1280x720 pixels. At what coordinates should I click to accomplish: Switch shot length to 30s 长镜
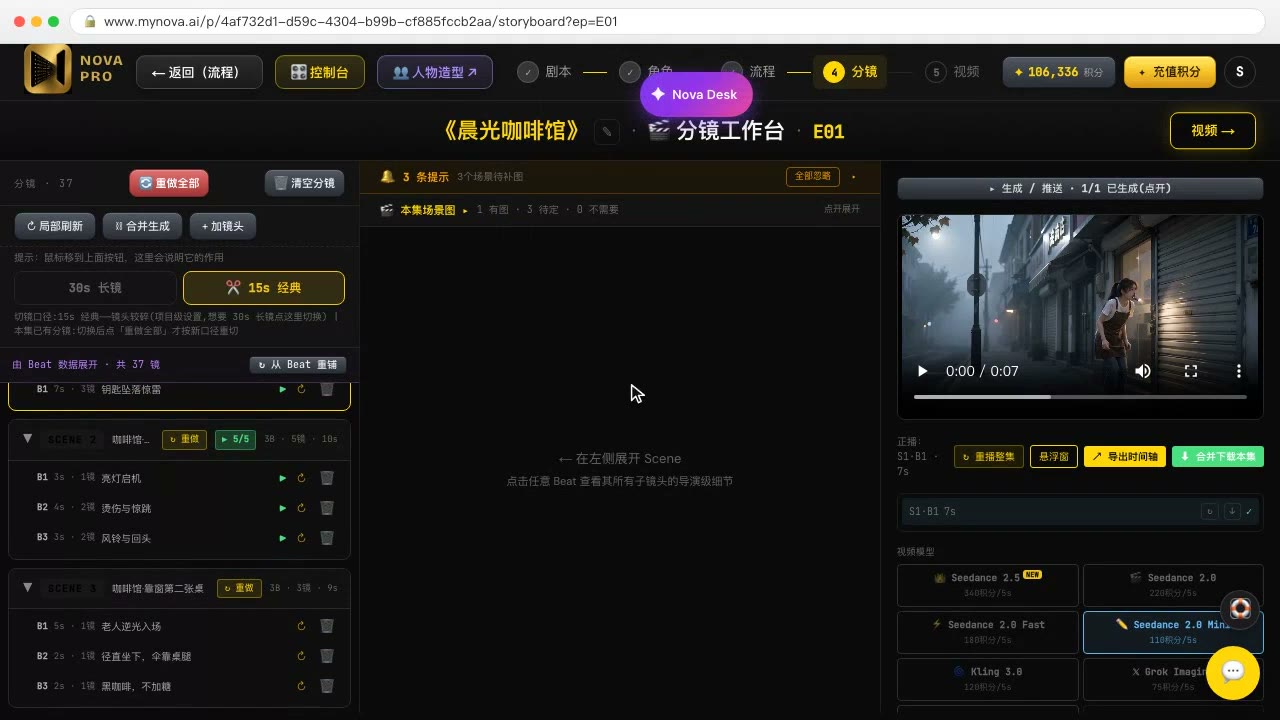(x=95, y=288)
